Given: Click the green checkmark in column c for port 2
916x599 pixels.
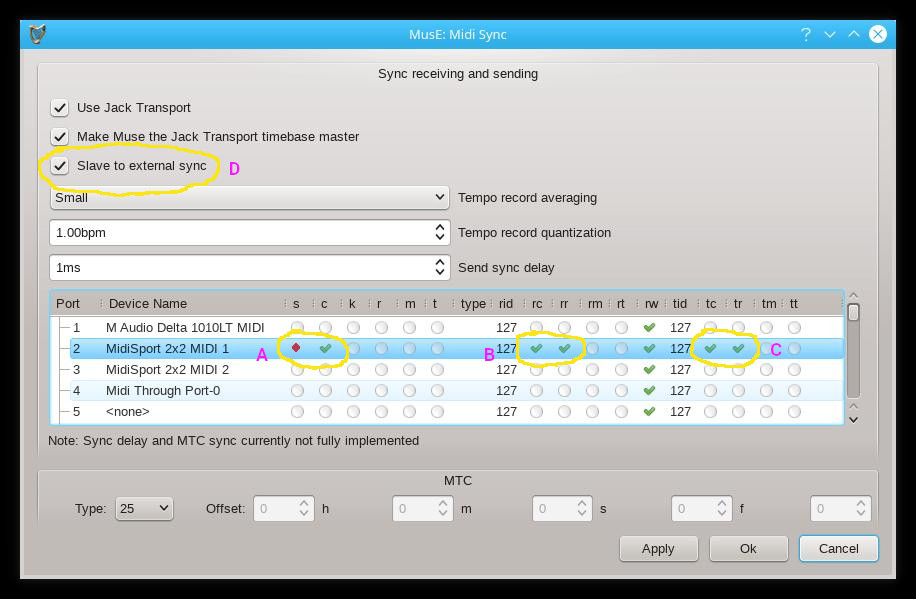Looking at the screenshot, I should pos(324,347).
